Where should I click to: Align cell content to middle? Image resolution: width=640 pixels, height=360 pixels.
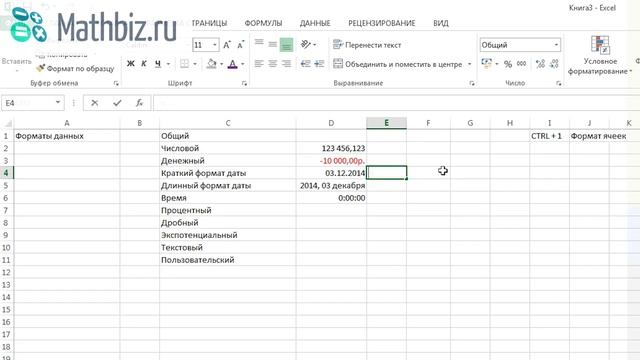tap(273, 44)
